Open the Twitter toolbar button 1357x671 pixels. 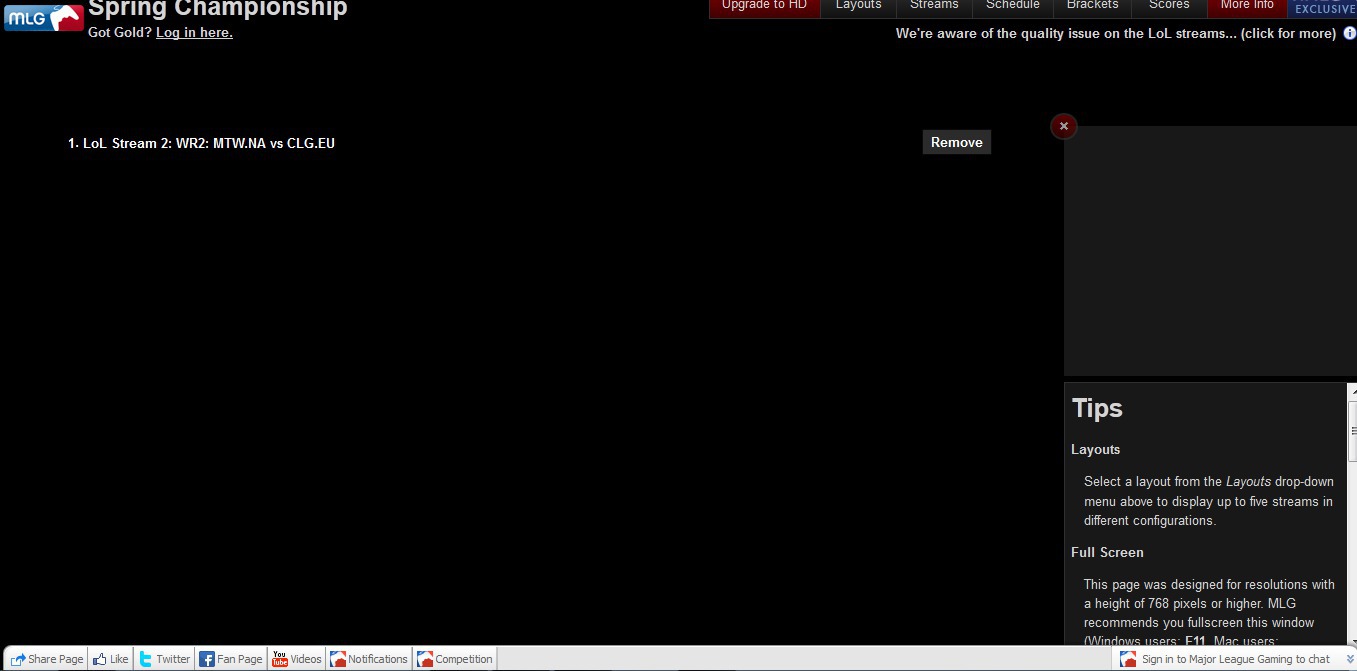(x=164, y=659)
